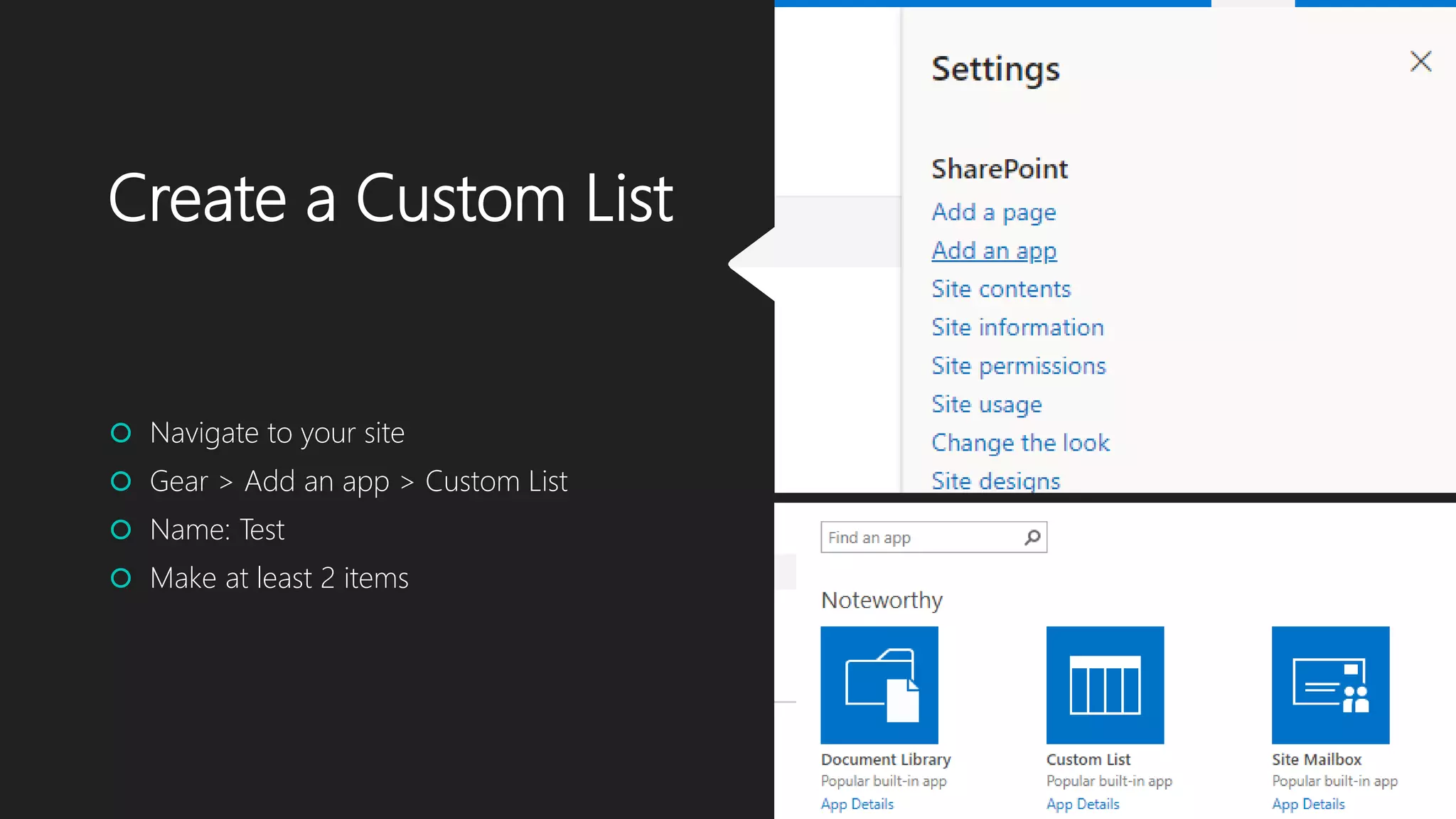Open App Details under Document Library

(x=857, y=804)
